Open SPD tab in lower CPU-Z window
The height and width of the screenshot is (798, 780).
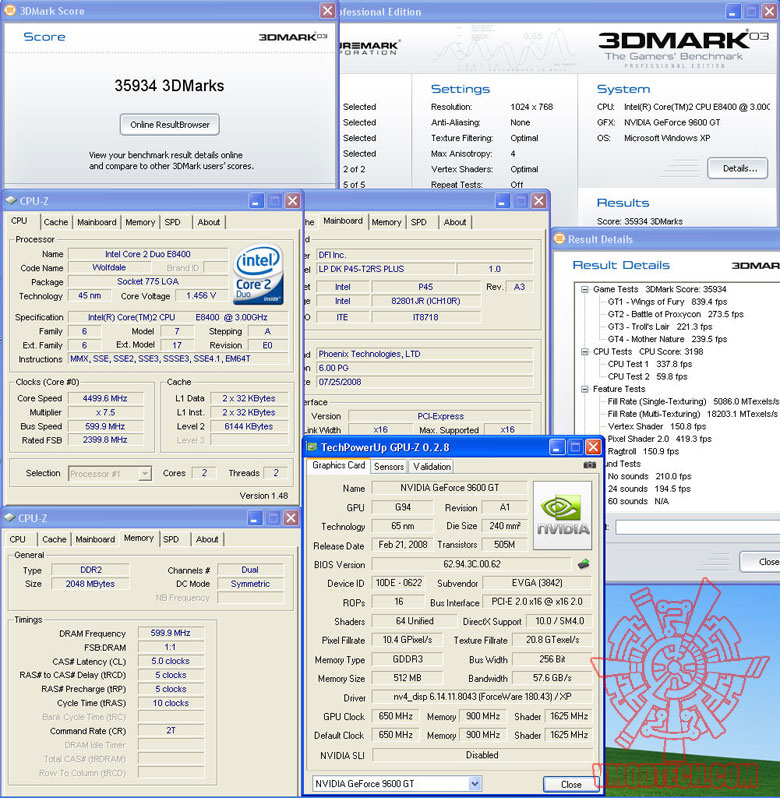click(x=171, y=539)
